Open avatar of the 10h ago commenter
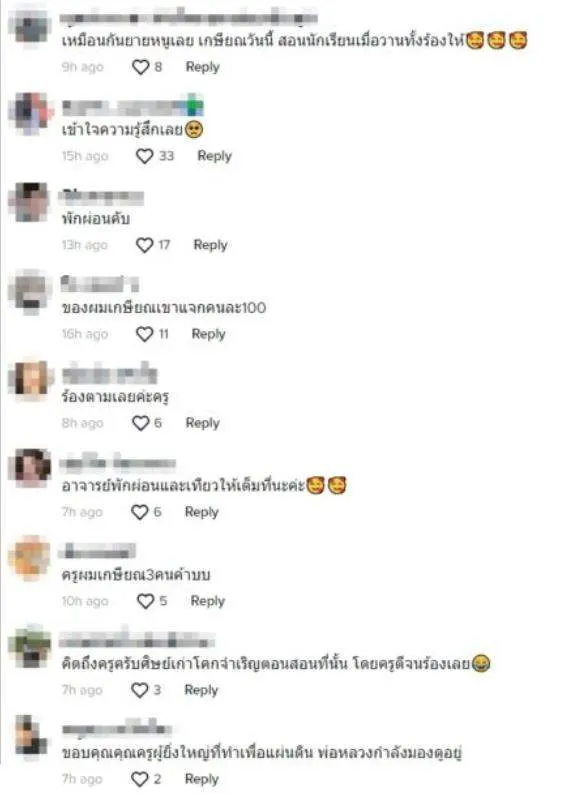580x794 pixels. tap(29, 558)
